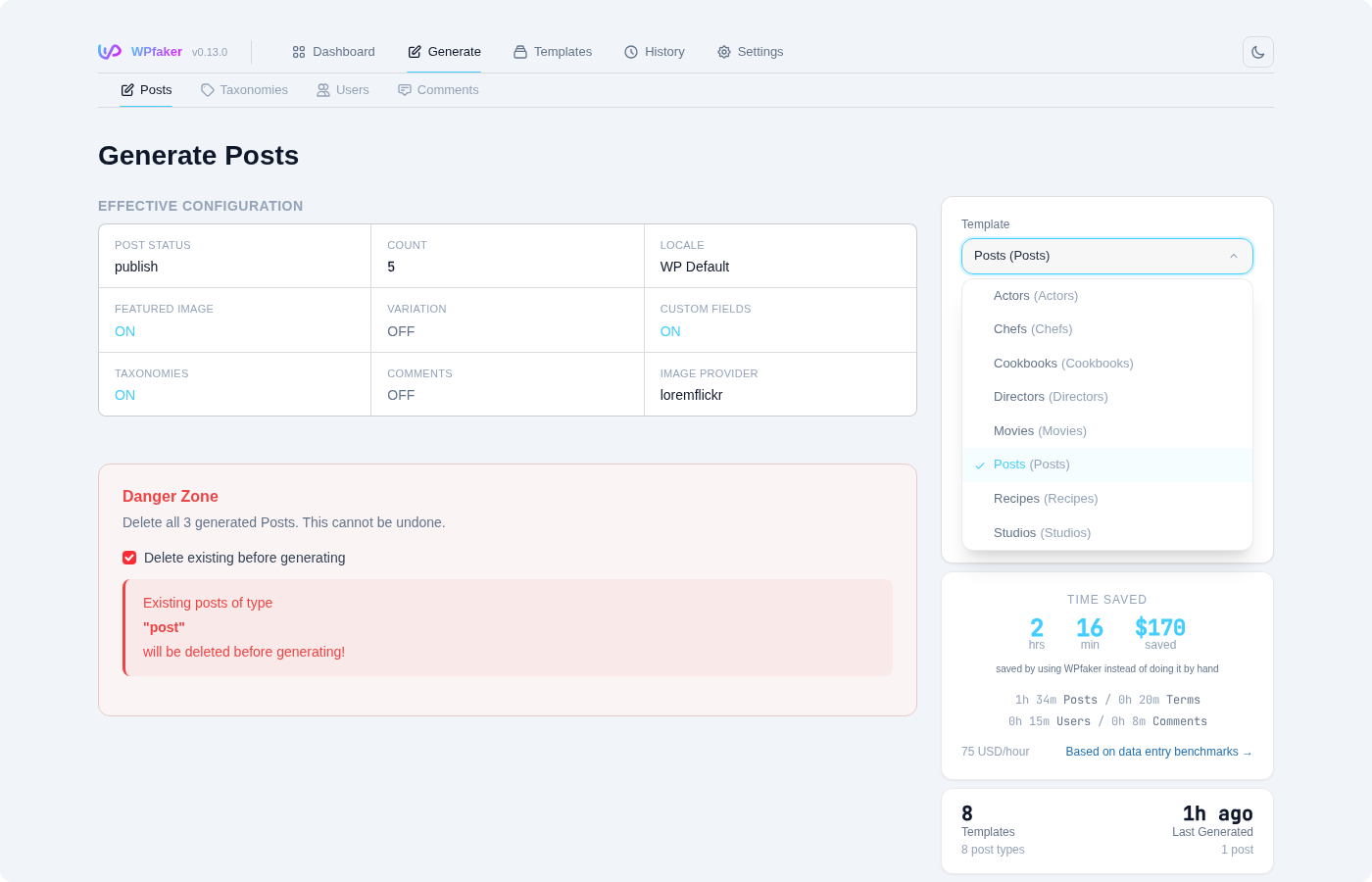Screen dimensions: 1372x882
Task: Select the checked Posts (Posts) option
Action: tap(1032, 464)
